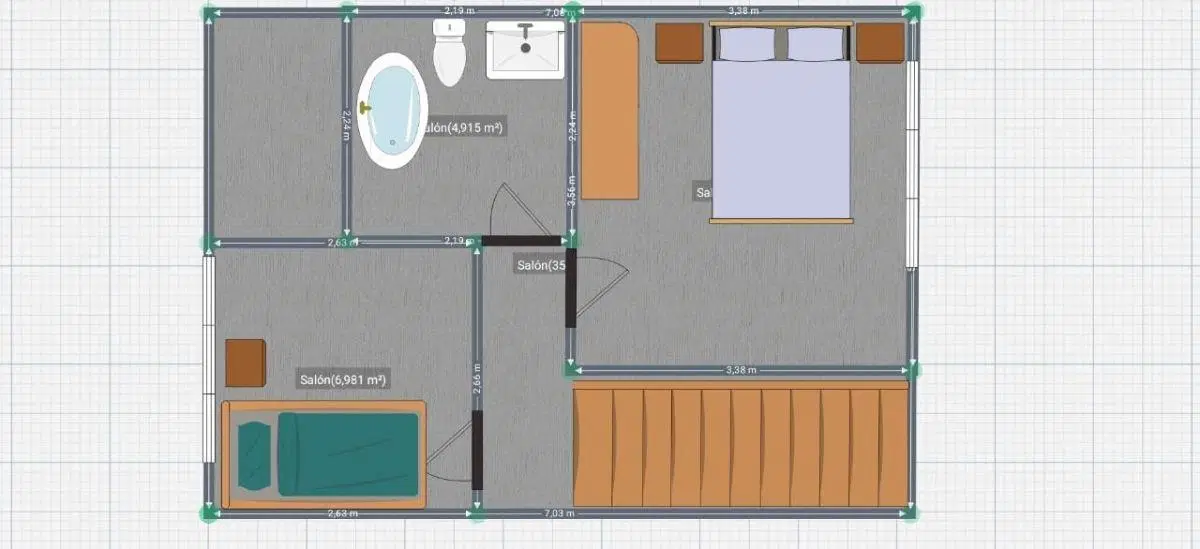Click the cut-off Sa label beside the double bed
Image resolution: width=1200 pixels, height=549 pixels.
pyautogui.click(x=703, y=192)
